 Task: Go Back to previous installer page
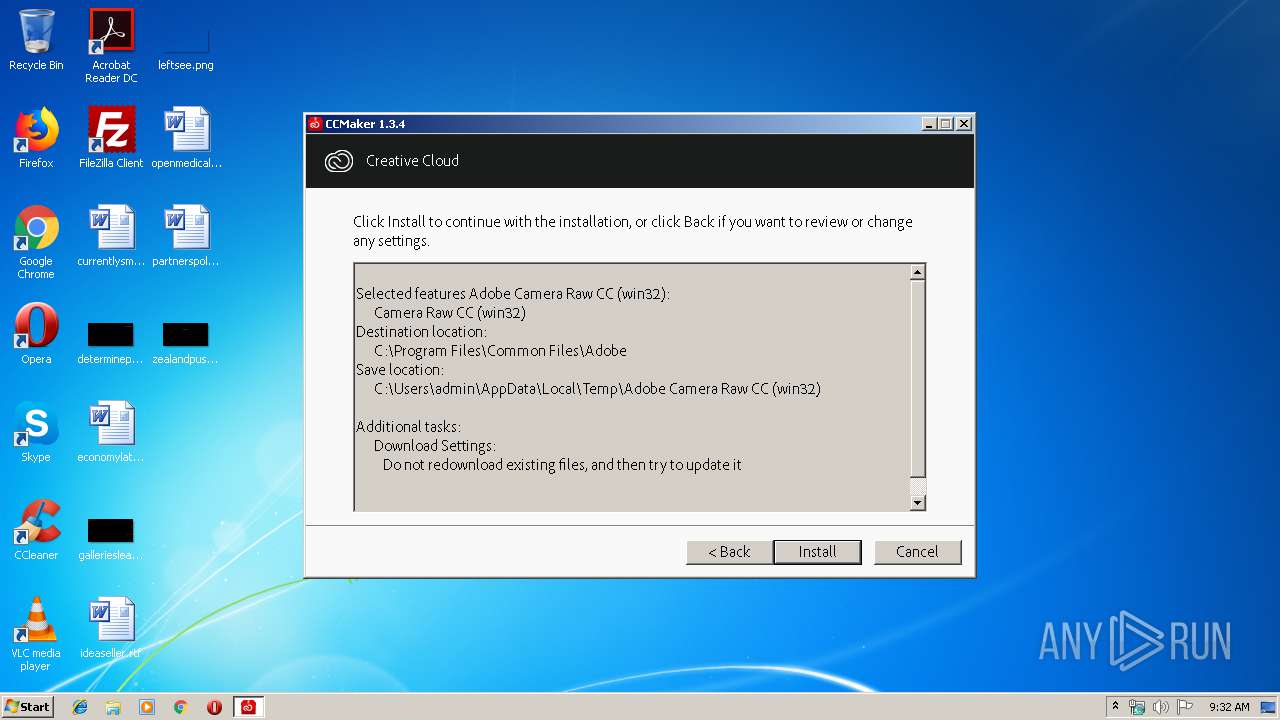coord(729,552)
